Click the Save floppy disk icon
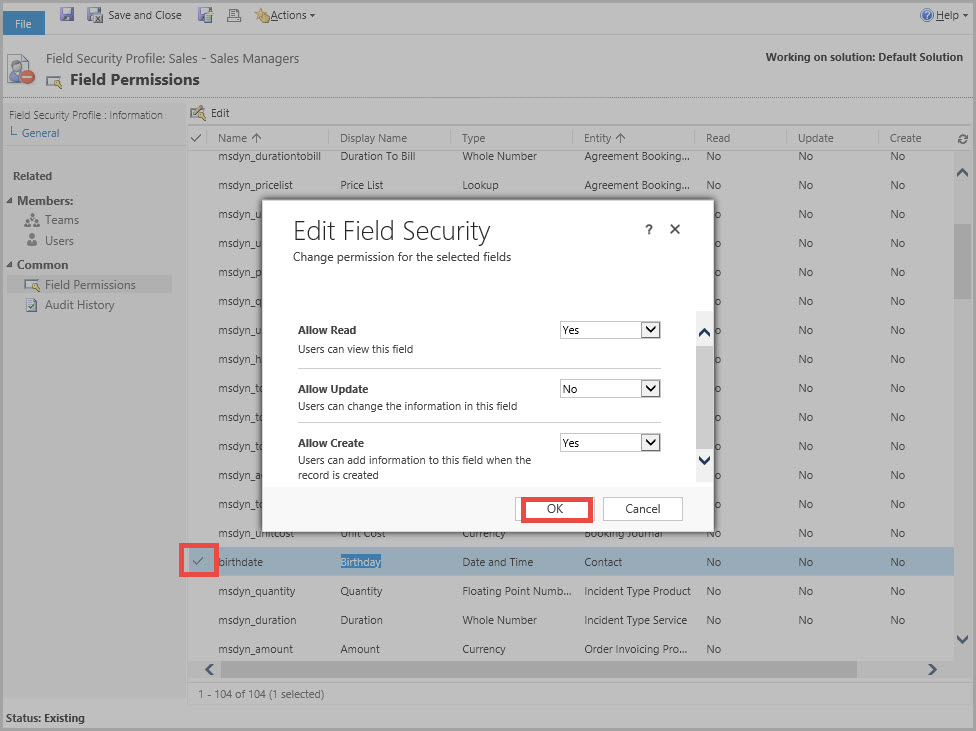This screenshot has width=976, height=731. [x=67, y=14]
